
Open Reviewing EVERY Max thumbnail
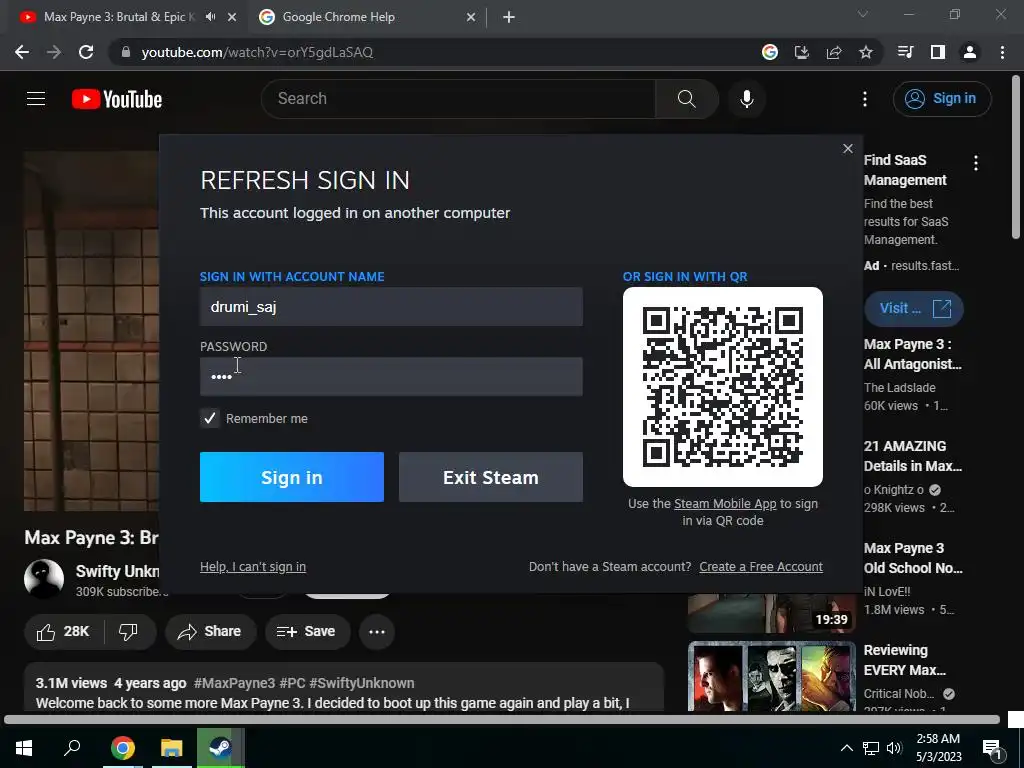[772, 677]
